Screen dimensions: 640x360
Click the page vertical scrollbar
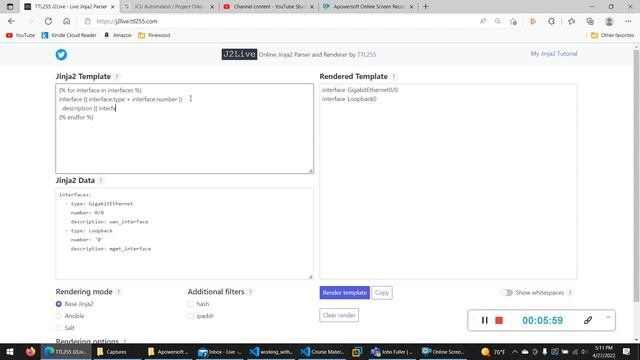pyautogui.click(x=636, y=176)
